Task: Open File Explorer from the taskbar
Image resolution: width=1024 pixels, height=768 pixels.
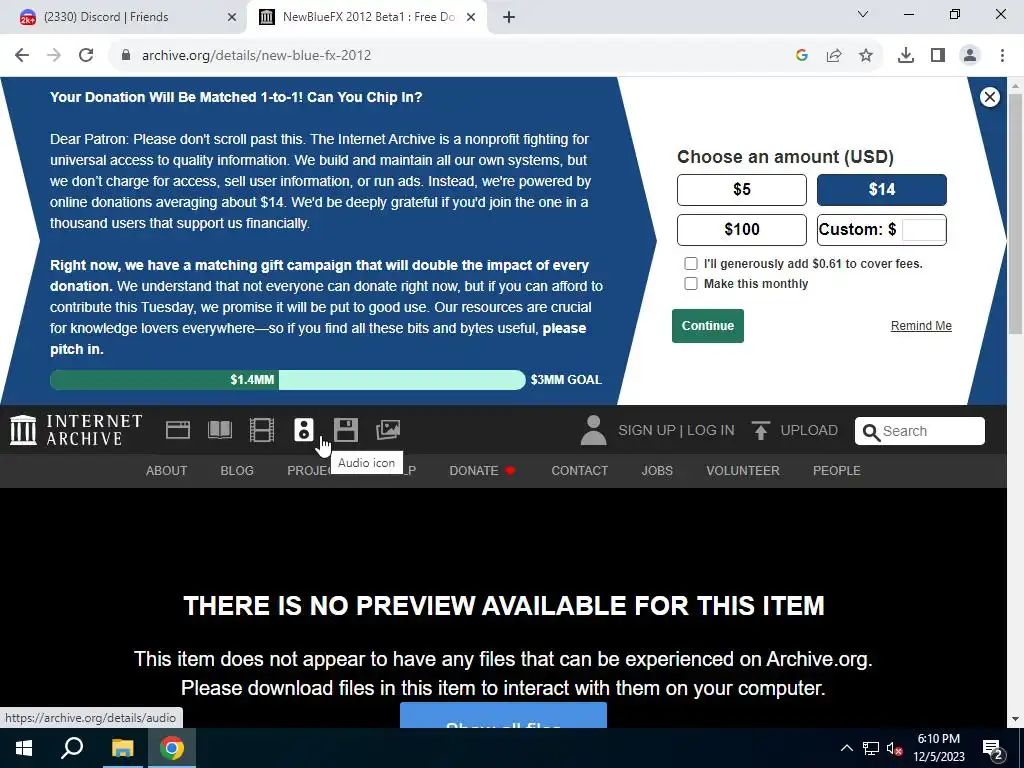Action: (122, 748)
